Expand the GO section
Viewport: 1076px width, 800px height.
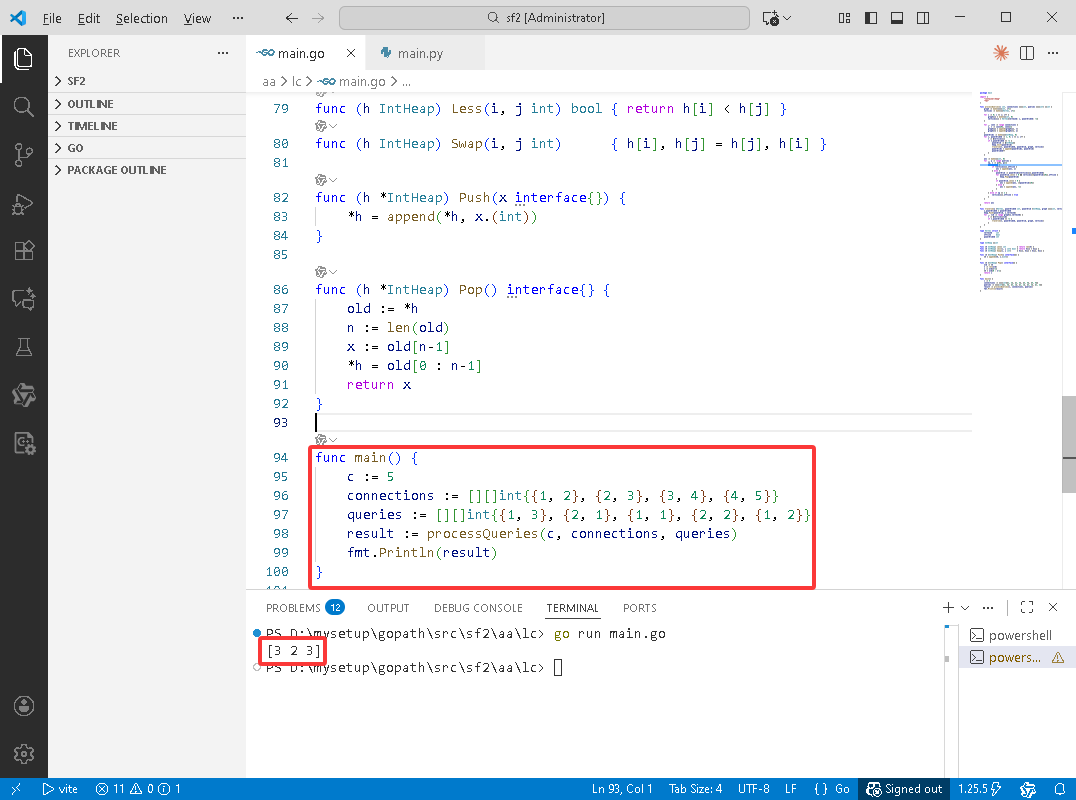pyautogui.click(x=147, y=148)
